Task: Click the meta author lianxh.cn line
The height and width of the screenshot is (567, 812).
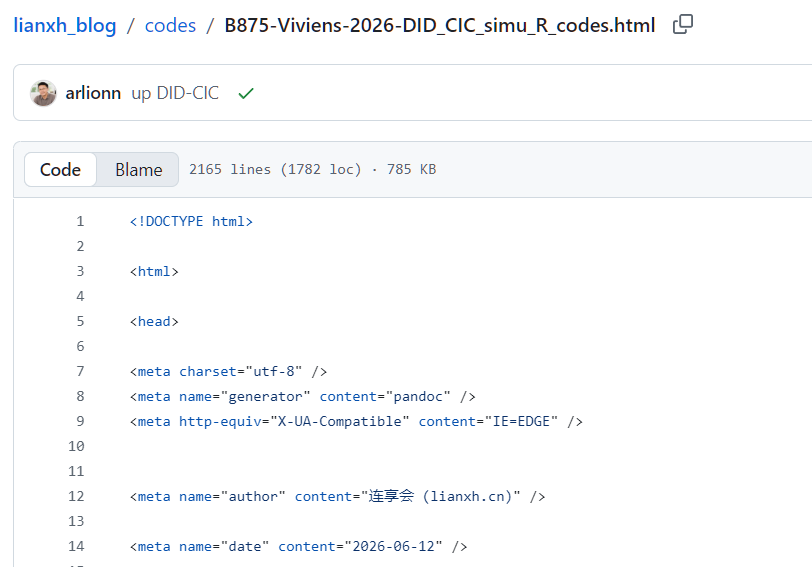Action: (x=337, y=497)
